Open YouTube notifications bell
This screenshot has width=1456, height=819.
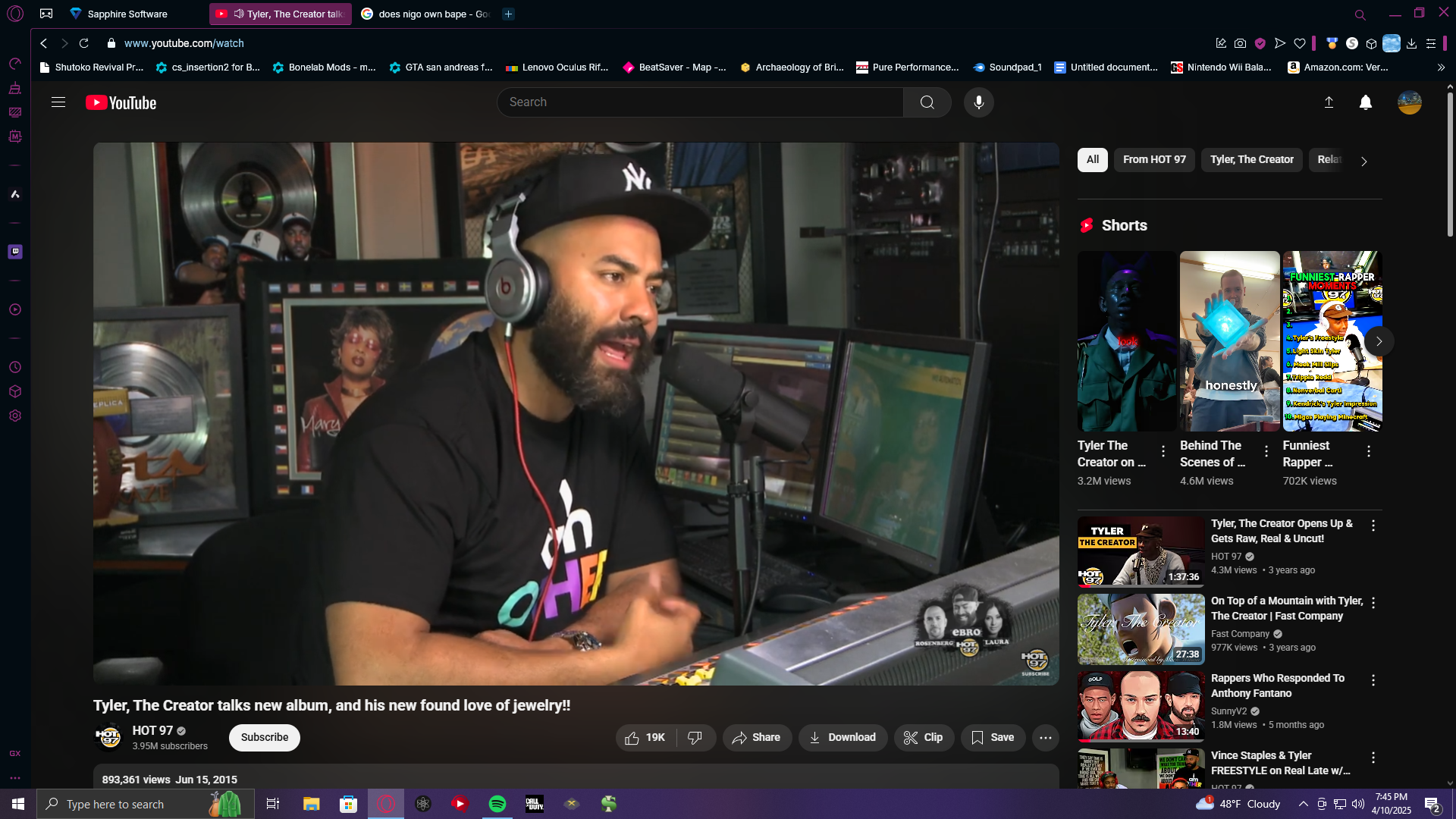[1365, 102]
